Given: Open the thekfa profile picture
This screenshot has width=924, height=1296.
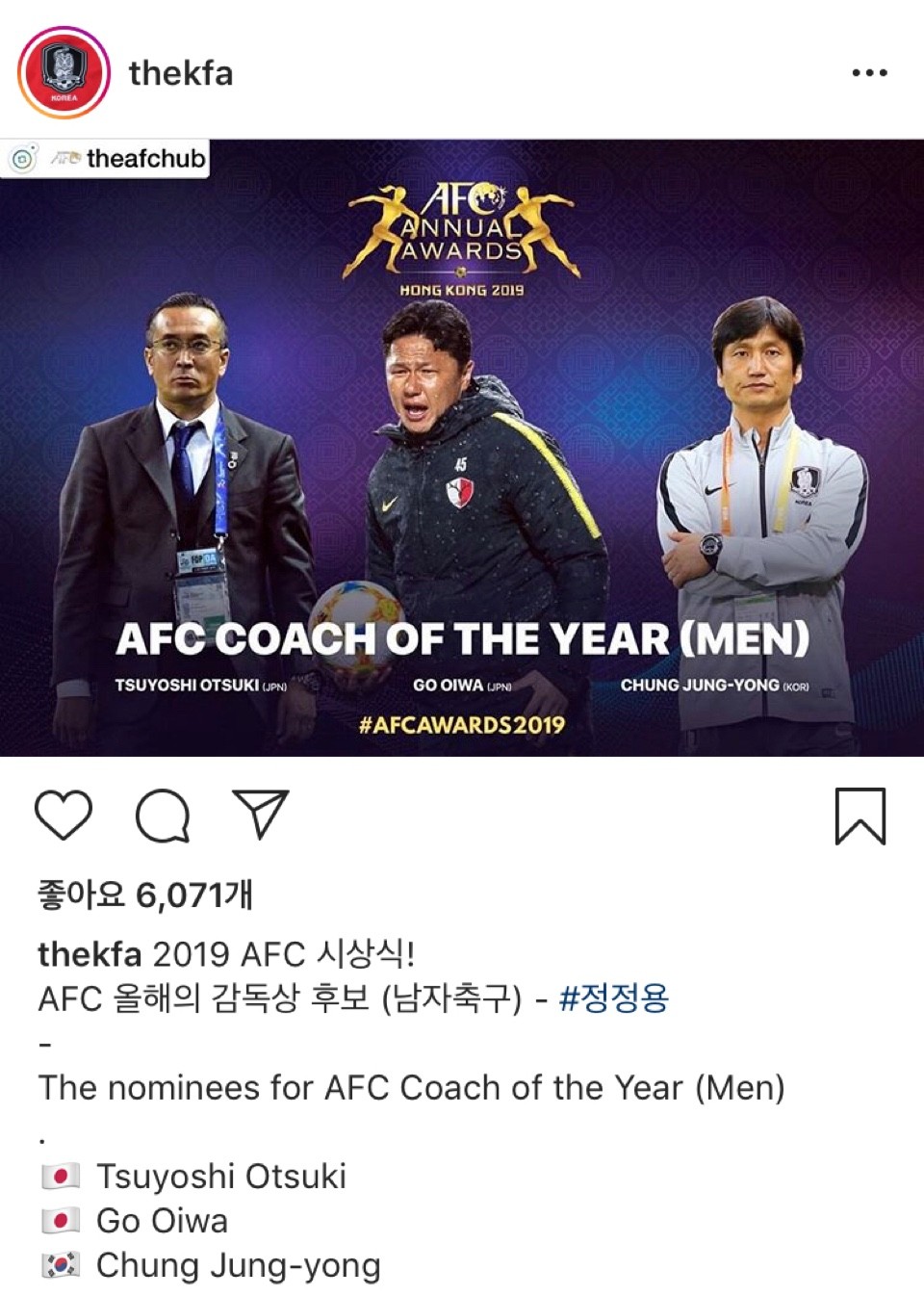Looking at the screenshot, I should tap(64, 72).
